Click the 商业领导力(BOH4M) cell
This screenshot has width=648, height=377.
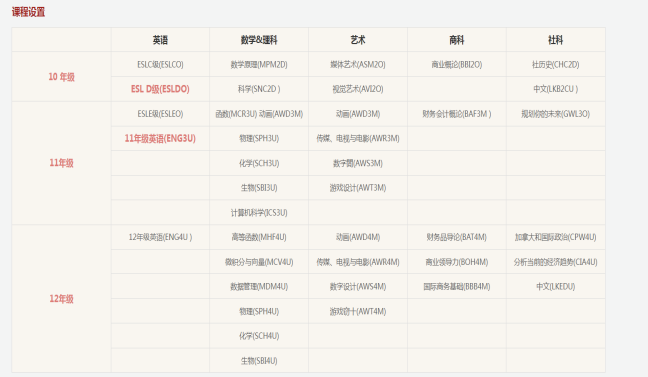(x=457, y=262)
